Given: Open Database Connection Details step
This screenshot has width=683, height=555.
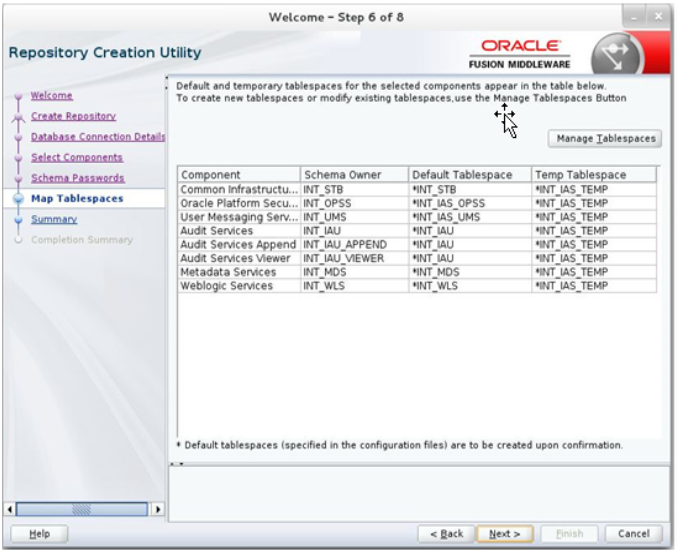Looking at the screenshot, I should click(x=98, y=136).
